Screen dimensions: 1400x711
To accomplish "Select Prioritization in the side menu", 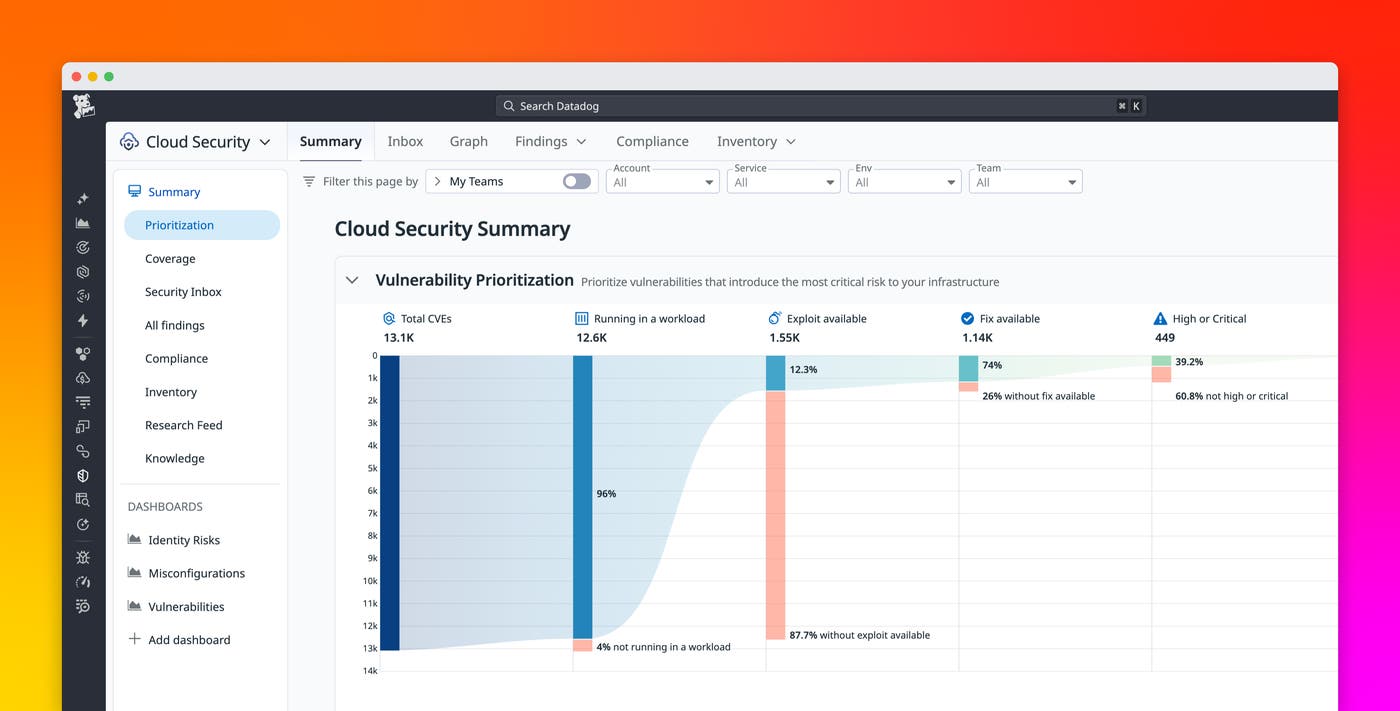I will 202,225.
